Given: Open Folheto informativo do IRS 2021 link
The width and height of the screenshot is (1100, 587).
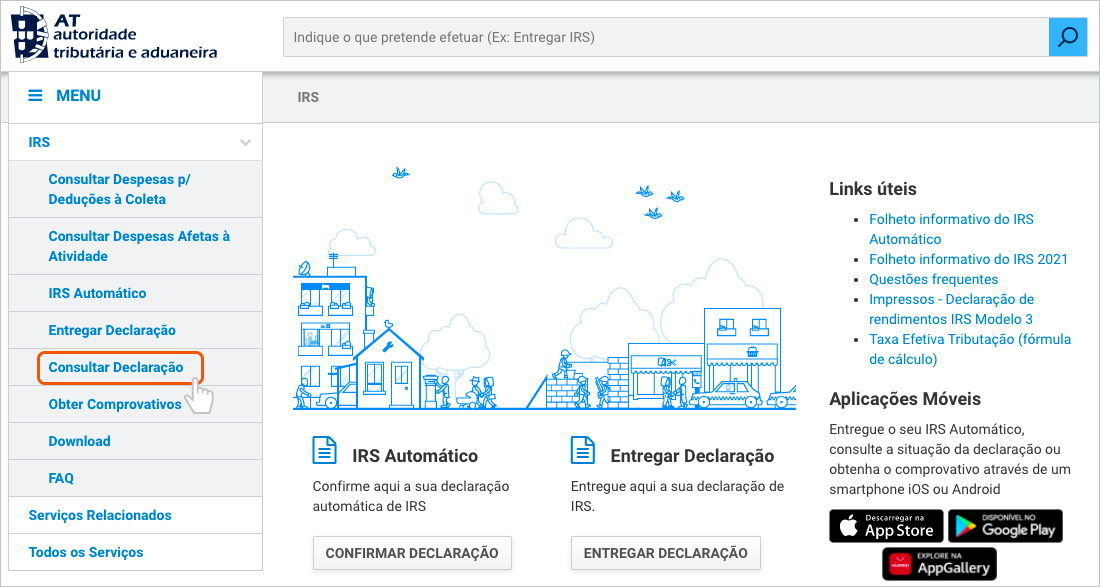Looking at the screenshot, I should pyautogui.click(x=968, y=259).
